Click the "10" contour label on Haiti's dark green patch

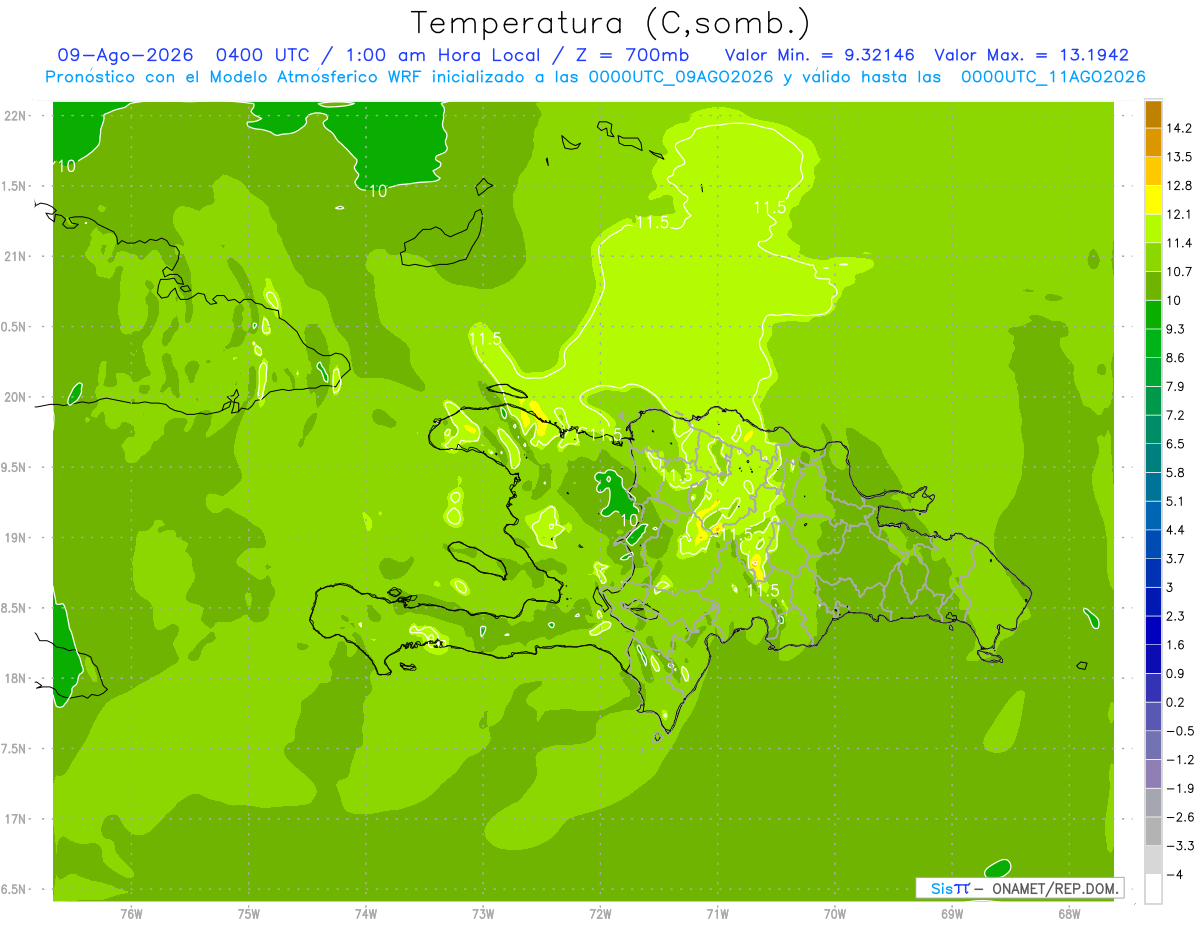pos(630,520)
